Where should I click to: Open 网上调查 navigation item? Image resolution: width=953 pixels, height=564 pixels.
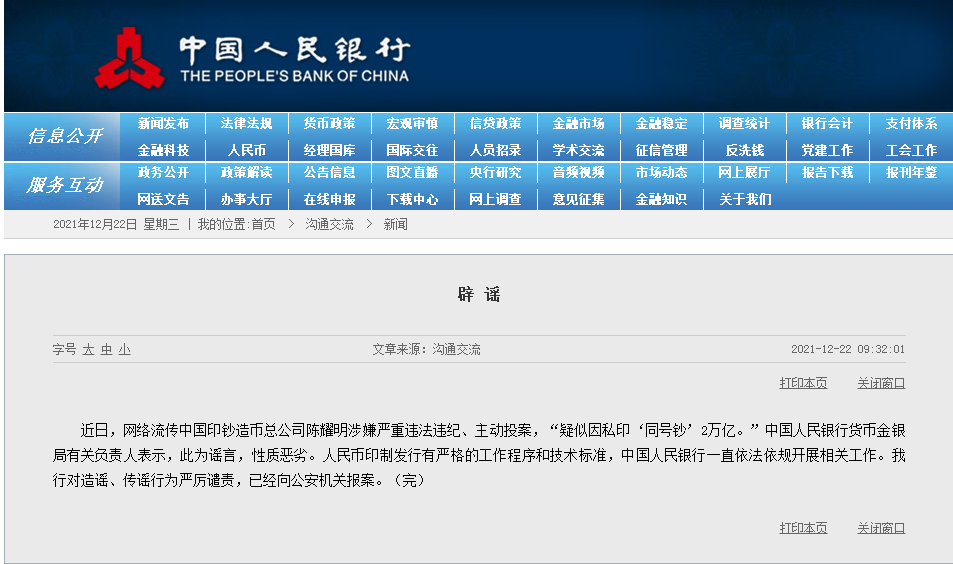tap(495, 199)
